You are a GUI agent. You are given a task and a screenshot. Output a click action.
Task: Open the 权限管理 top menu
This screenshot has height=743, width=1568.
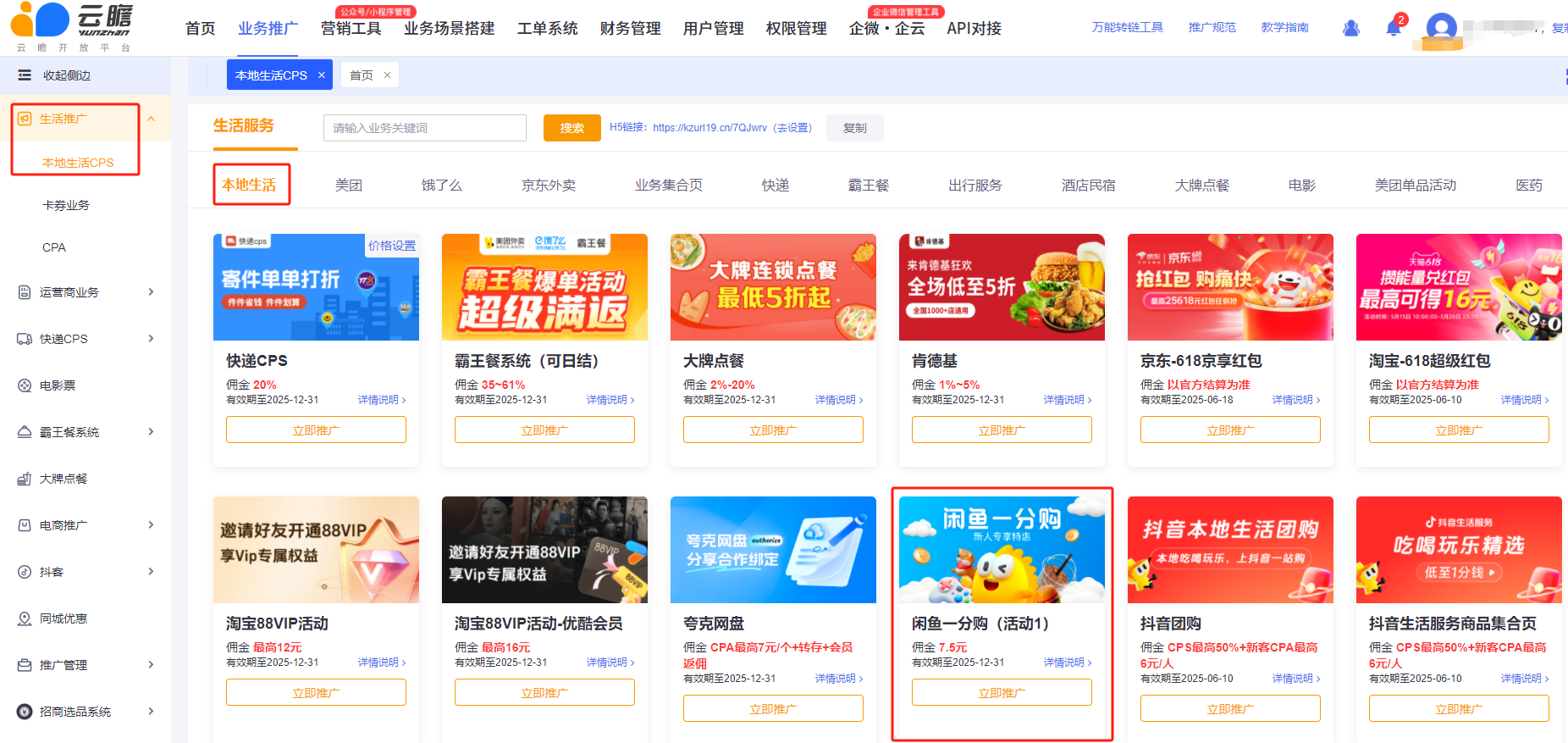(797, 29)
